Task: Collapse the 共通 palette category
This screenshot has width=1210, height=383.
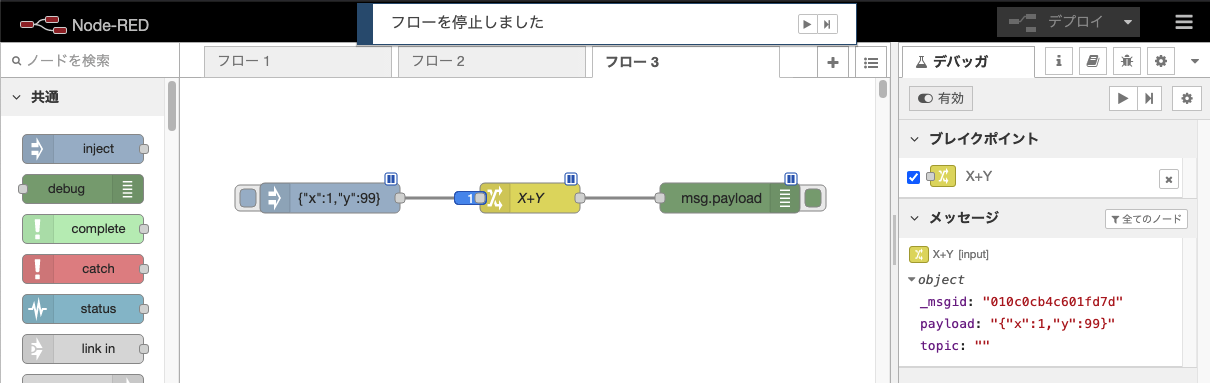Action: (83, 98)
